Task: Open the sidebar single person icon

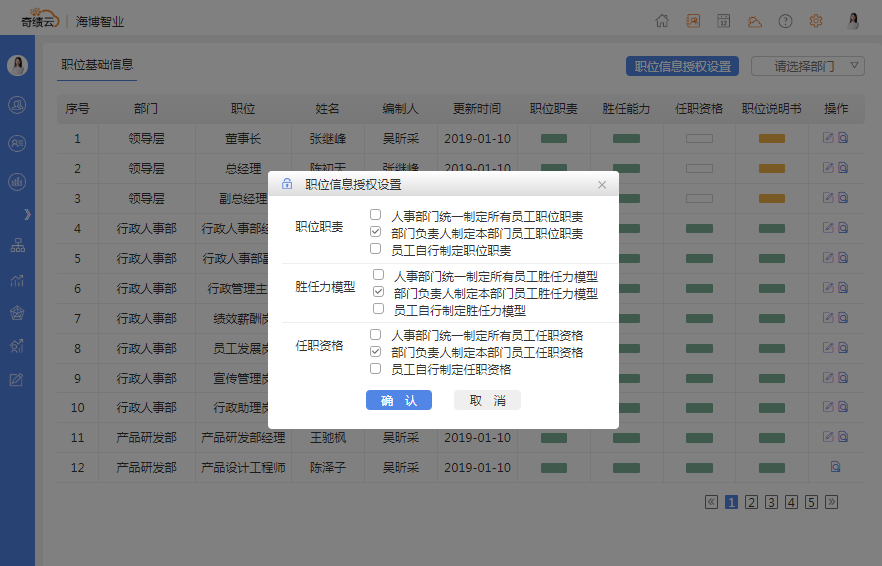Action: pos(17,105)
